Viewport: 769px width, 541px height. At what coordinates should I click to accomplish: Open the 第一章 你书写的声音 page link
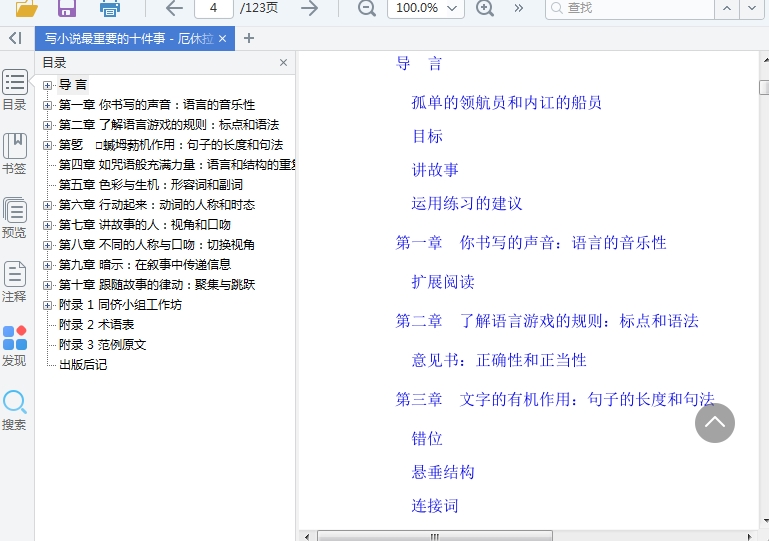[531, 243]
